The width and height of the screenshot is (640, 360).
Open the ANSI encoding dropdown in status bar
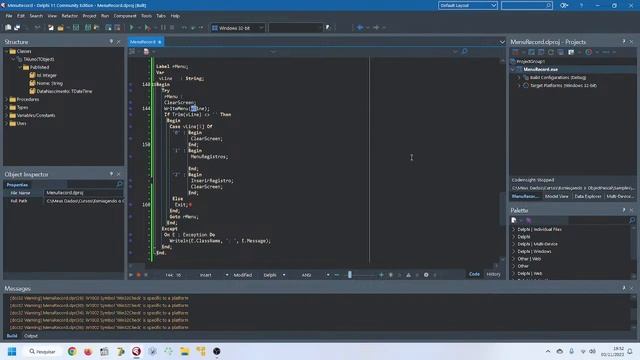click(328, 275)
